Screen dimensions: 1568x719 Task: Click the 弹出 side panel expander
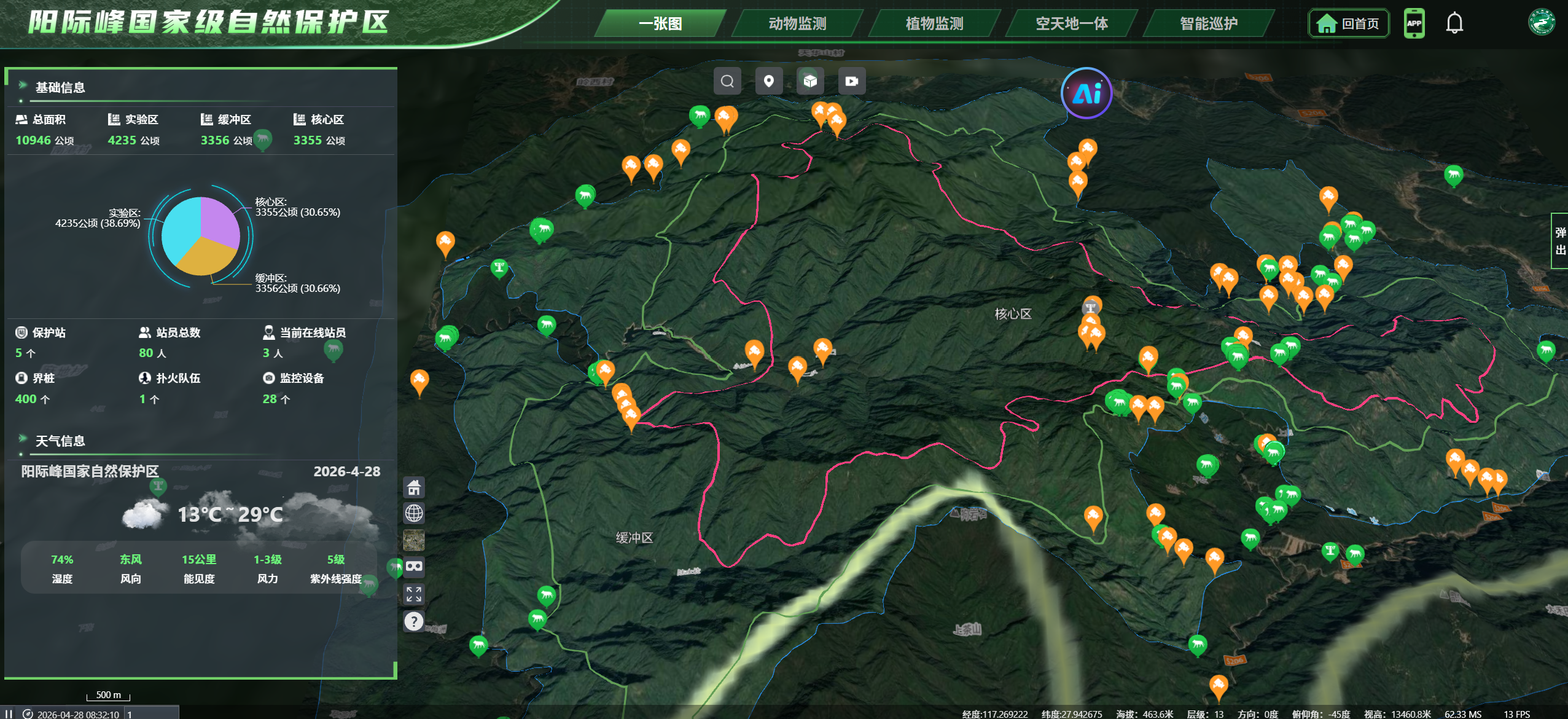pyautogui.click(x=1561, y=241)
